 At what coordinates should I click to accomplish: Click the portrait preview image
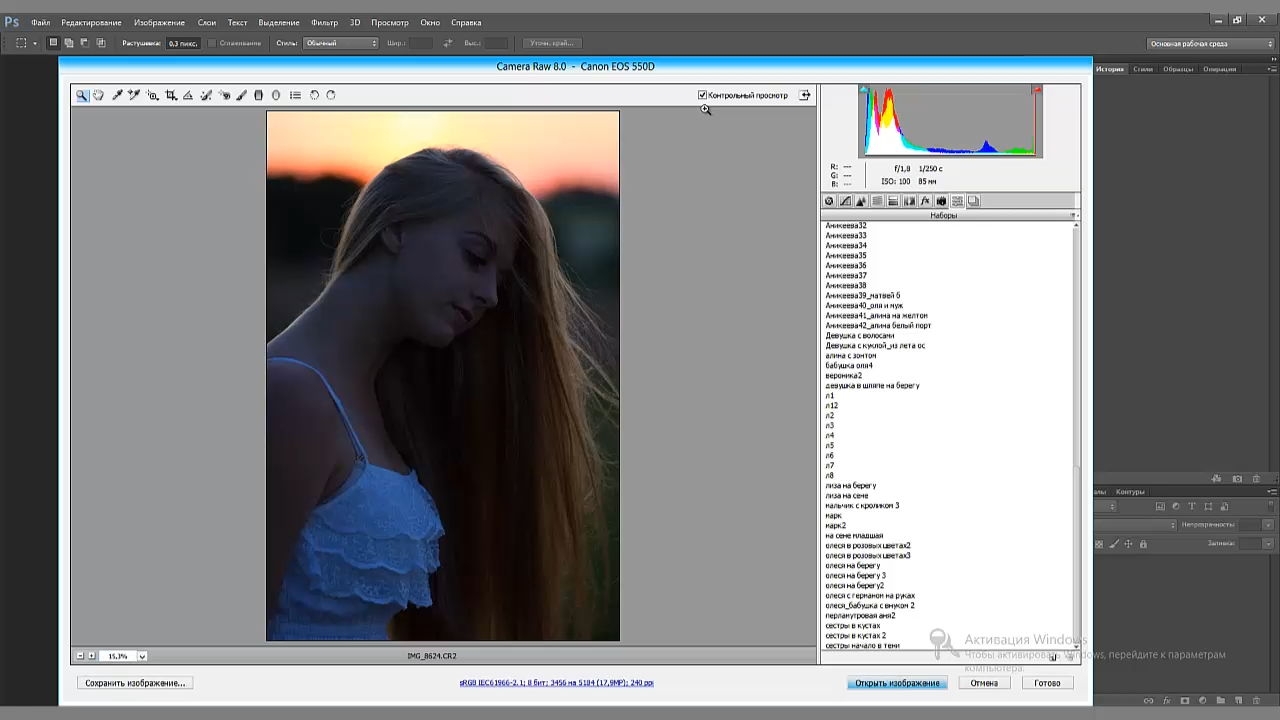pyautogui.click(x=443, y=376)
